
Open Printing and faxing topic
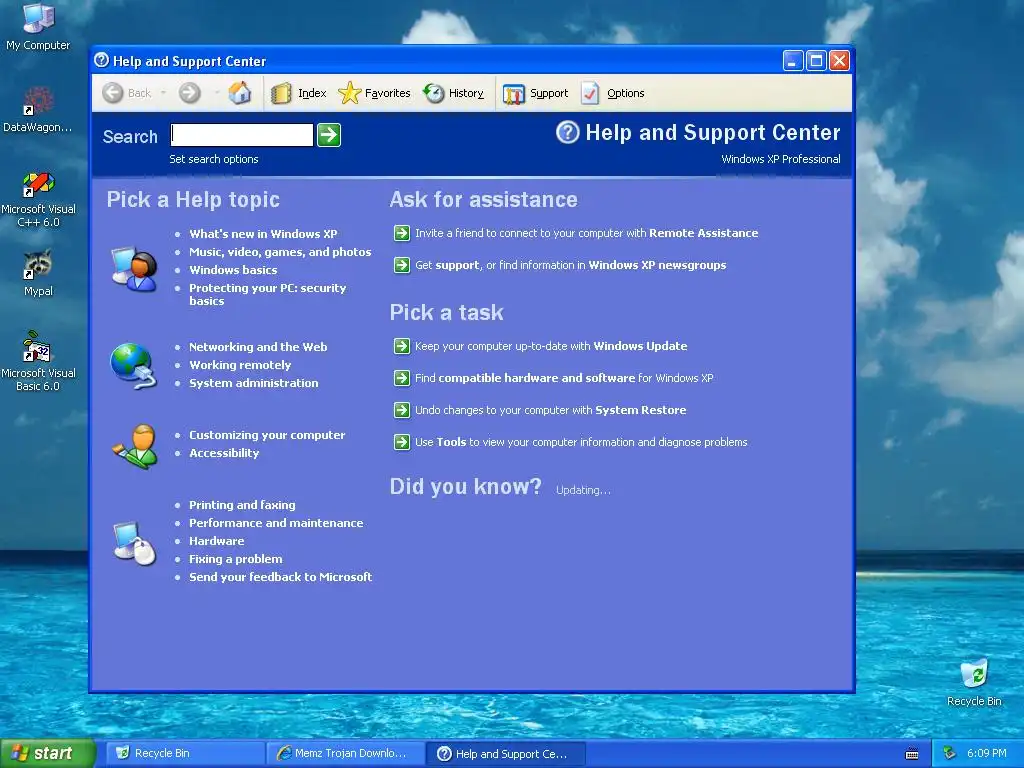click(x=242, y=505)
